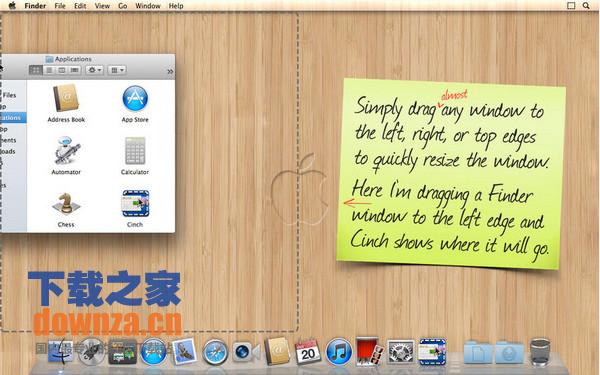Screen dimensions: 600x375
Task: Open the Window menu
Action: click(148, 6)
